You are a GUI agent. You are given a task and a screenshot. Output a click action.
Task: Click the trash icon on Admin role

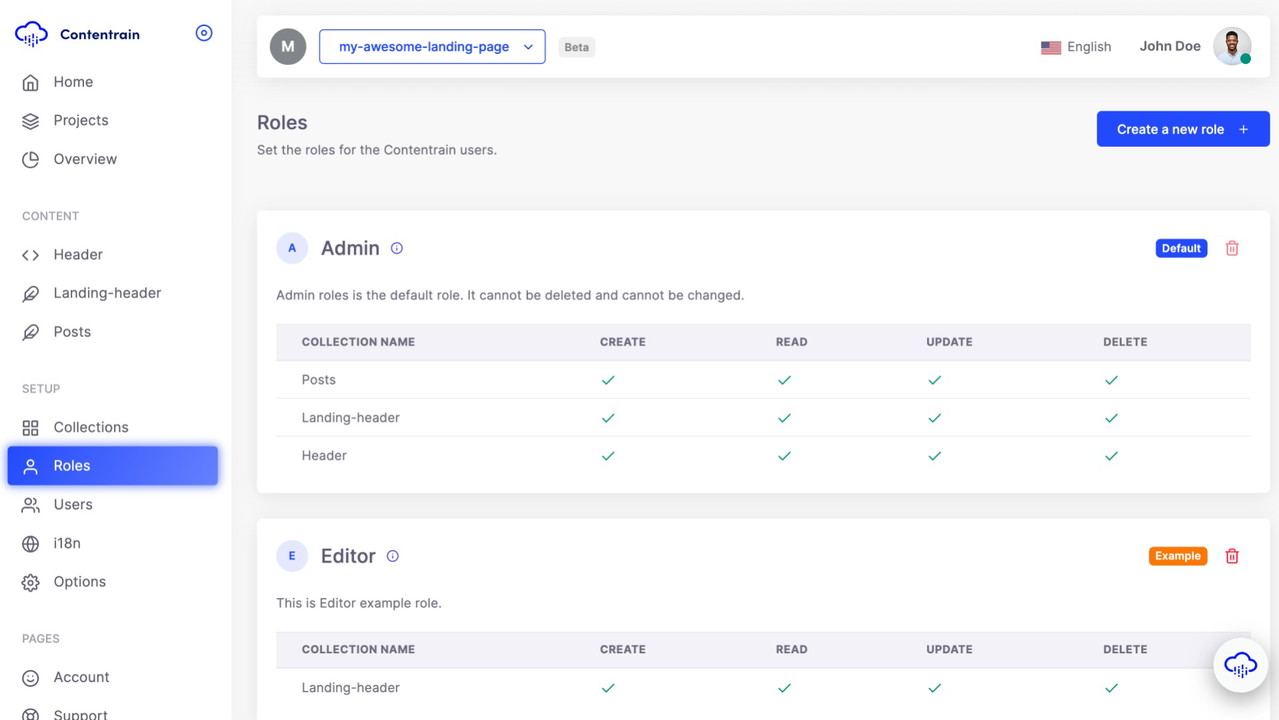pyautogui.click(x=1232, y=248)
